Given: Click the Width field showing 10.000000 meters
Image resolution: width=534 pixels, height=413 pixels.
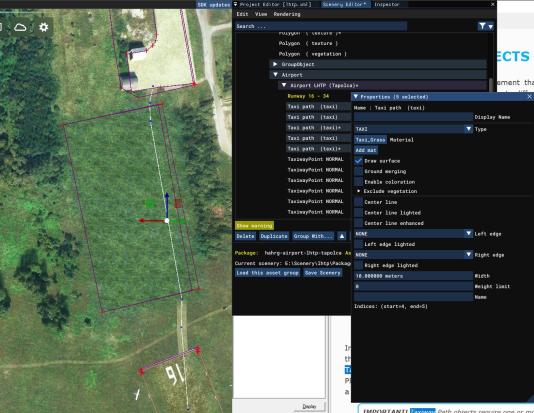Looking at the screenshot, I should [x=413, y=276].
